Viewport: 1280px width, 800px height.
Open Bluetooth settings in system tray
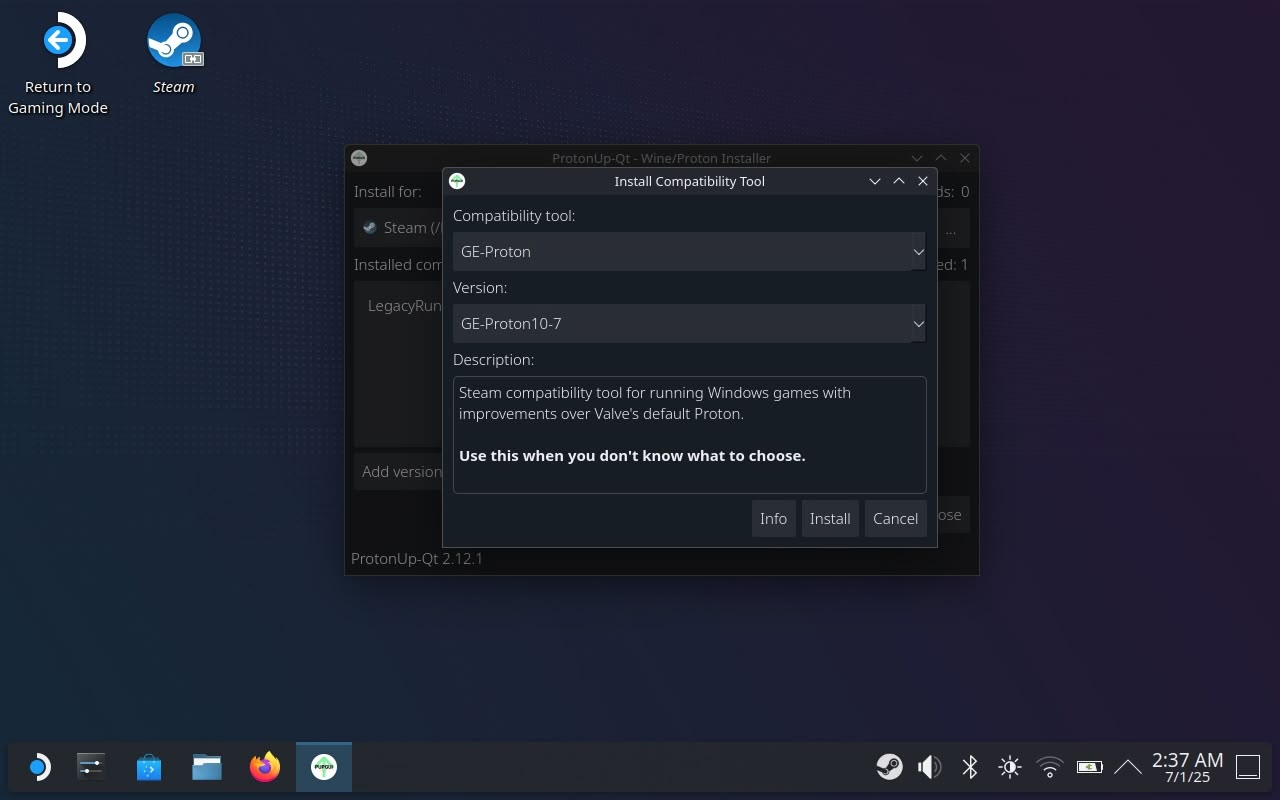[x=969, y=767]
